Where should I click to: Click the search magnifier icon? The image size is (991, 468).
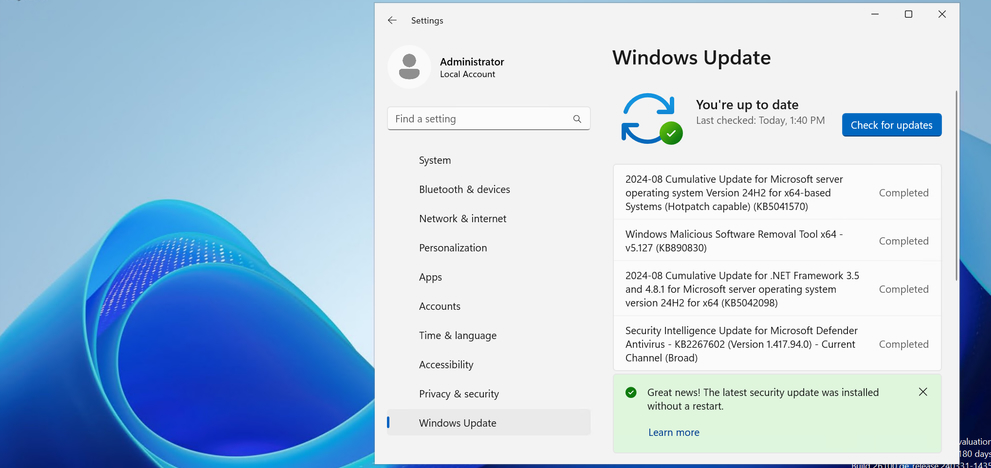pos(577,119)
